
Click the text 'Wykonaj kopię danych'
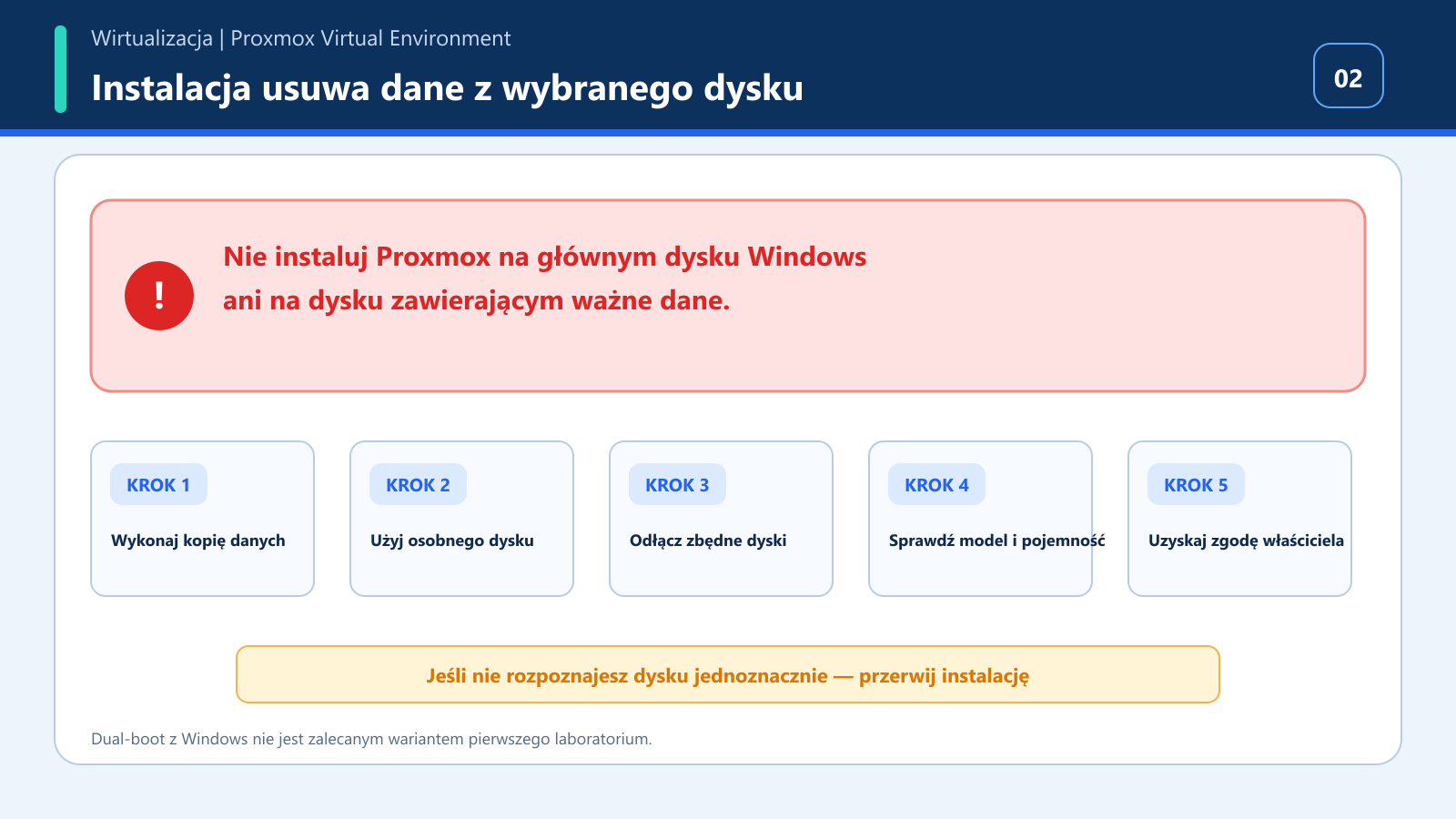198,541
